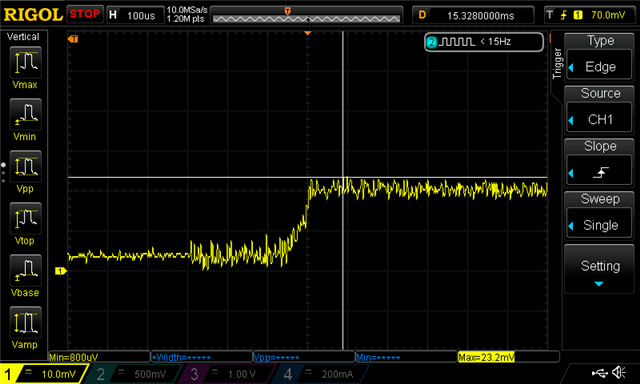Select the Vmin measurement icon
Viewport: 640px width, 384px height.
[25, 114]
